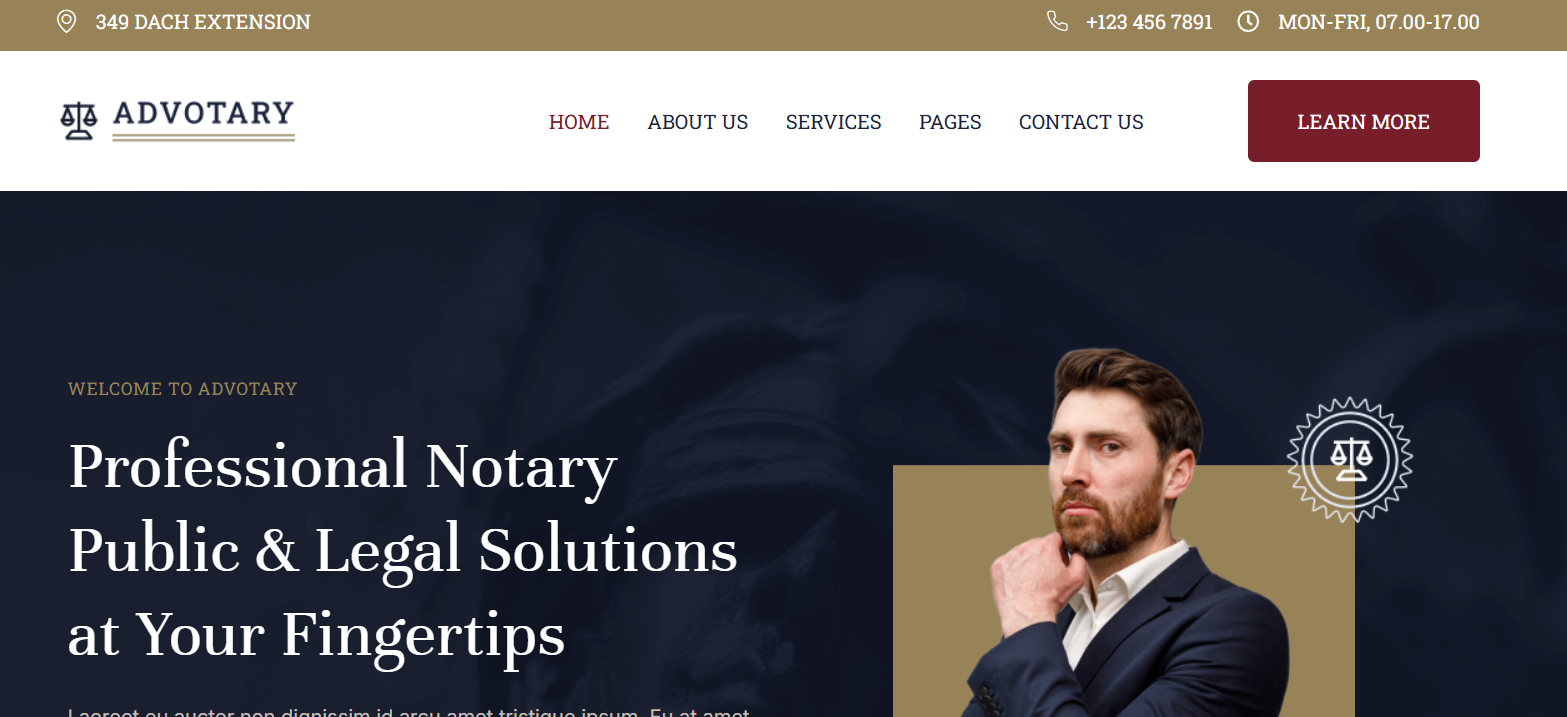Click the Lorem paragraph under the headline
The image size is (1567, 717).
click(408, 711)
